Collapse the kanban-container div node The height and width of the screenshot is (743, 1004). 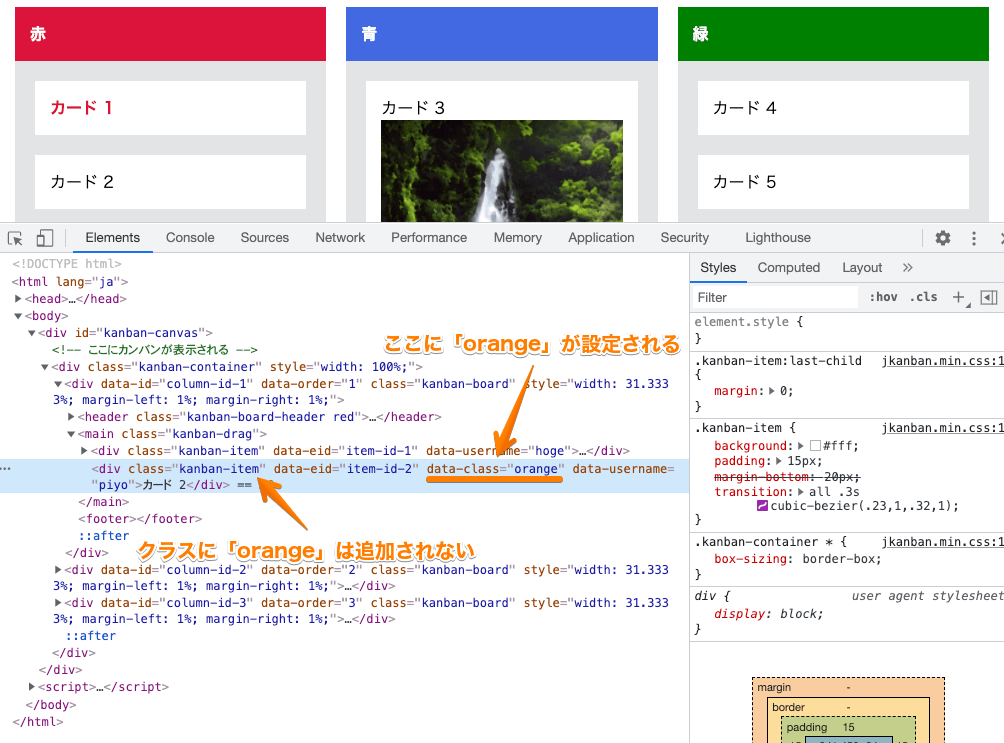pyautogui.click(x=45, y=367)
